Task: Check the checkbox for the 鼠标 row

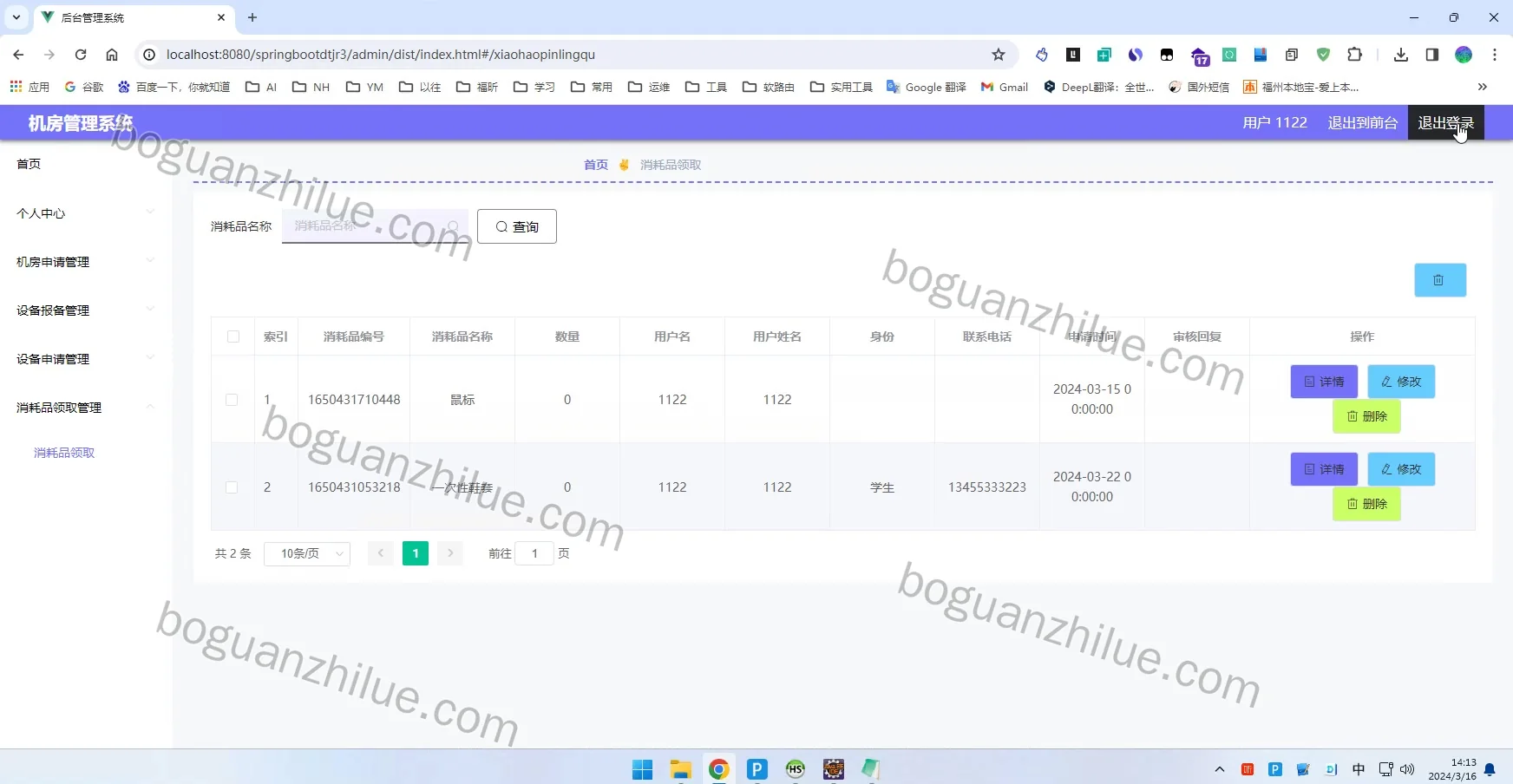Action: click(232, 400)
